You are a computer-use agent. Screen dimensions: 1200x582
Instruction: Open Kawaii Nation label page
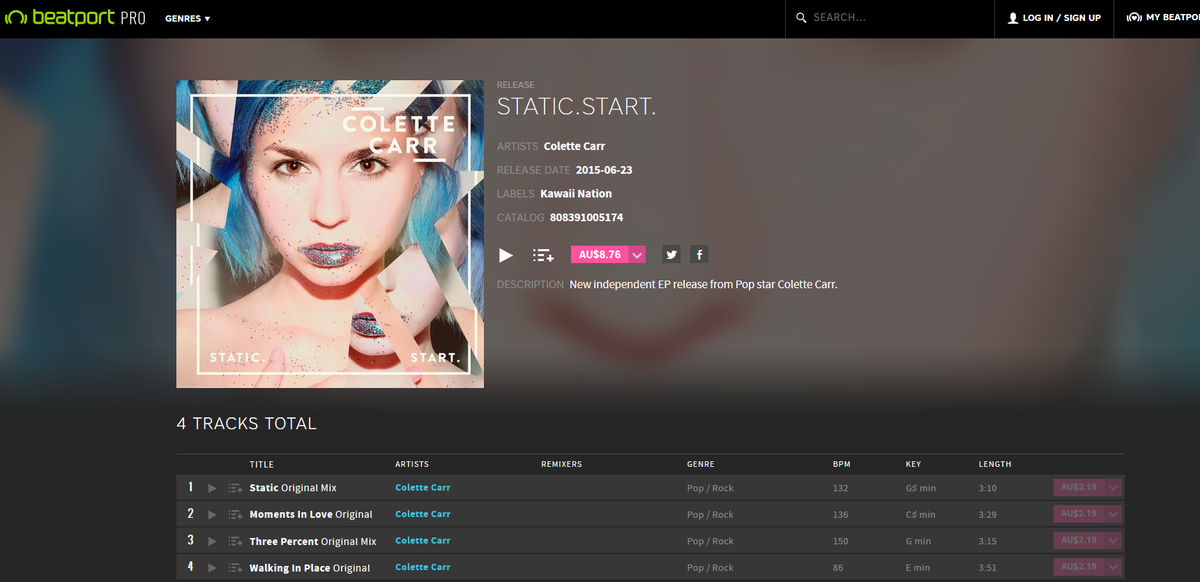[576, 194]
